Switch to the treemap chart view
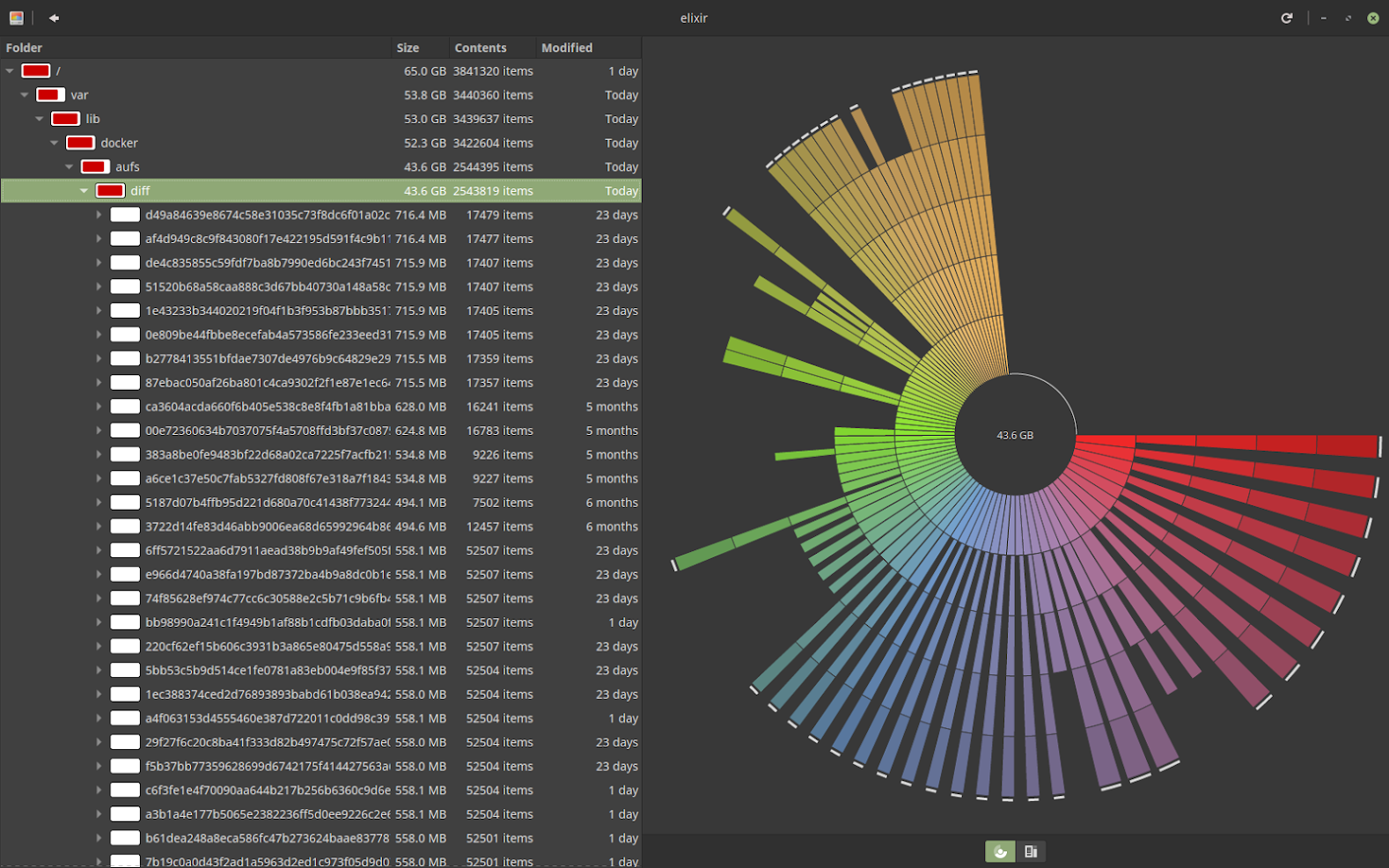Screen dimensions: 1389x868 [1031, 851]
